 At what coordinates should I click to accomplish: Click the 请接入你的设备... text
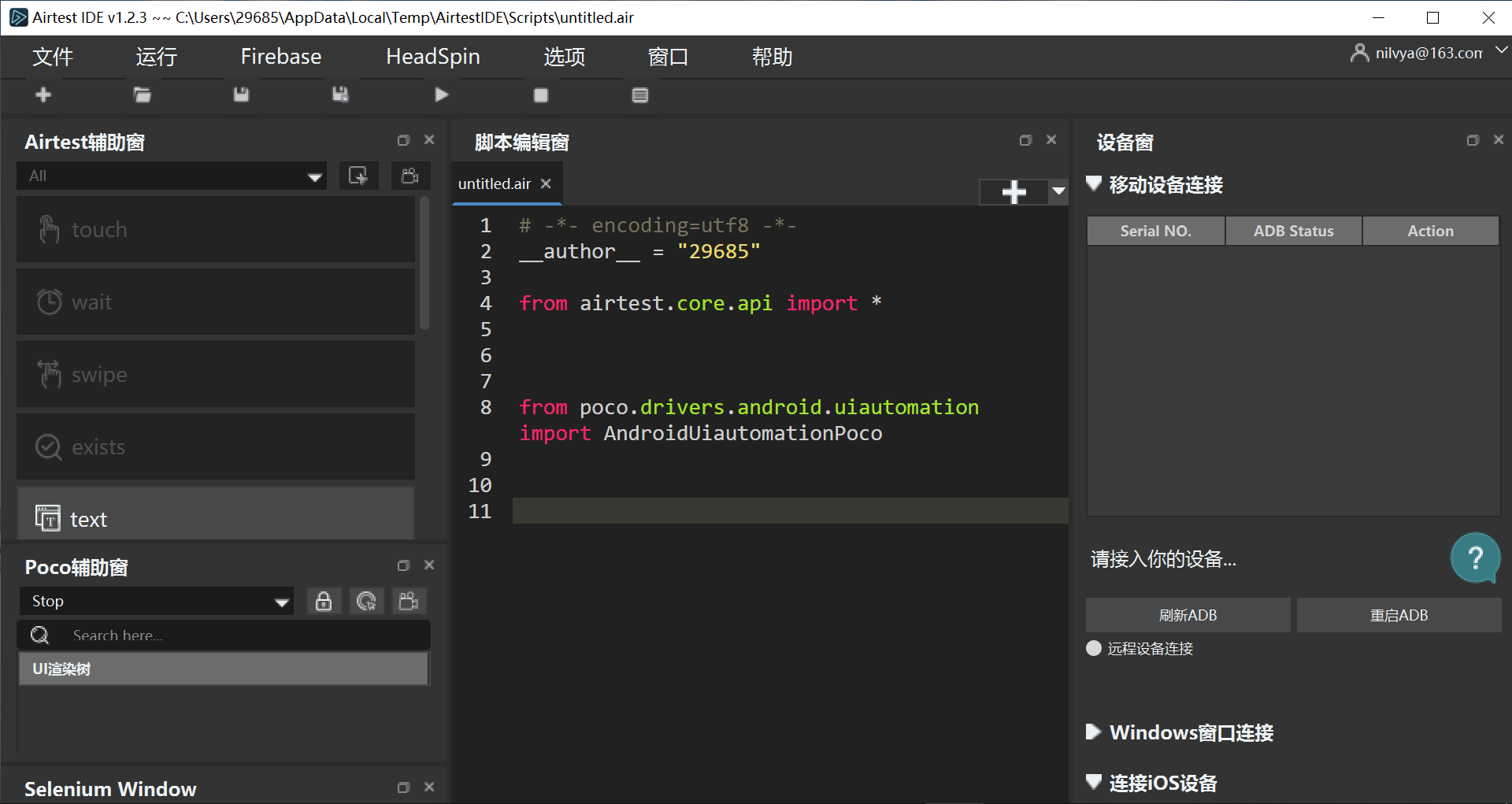pos(1163,559)
